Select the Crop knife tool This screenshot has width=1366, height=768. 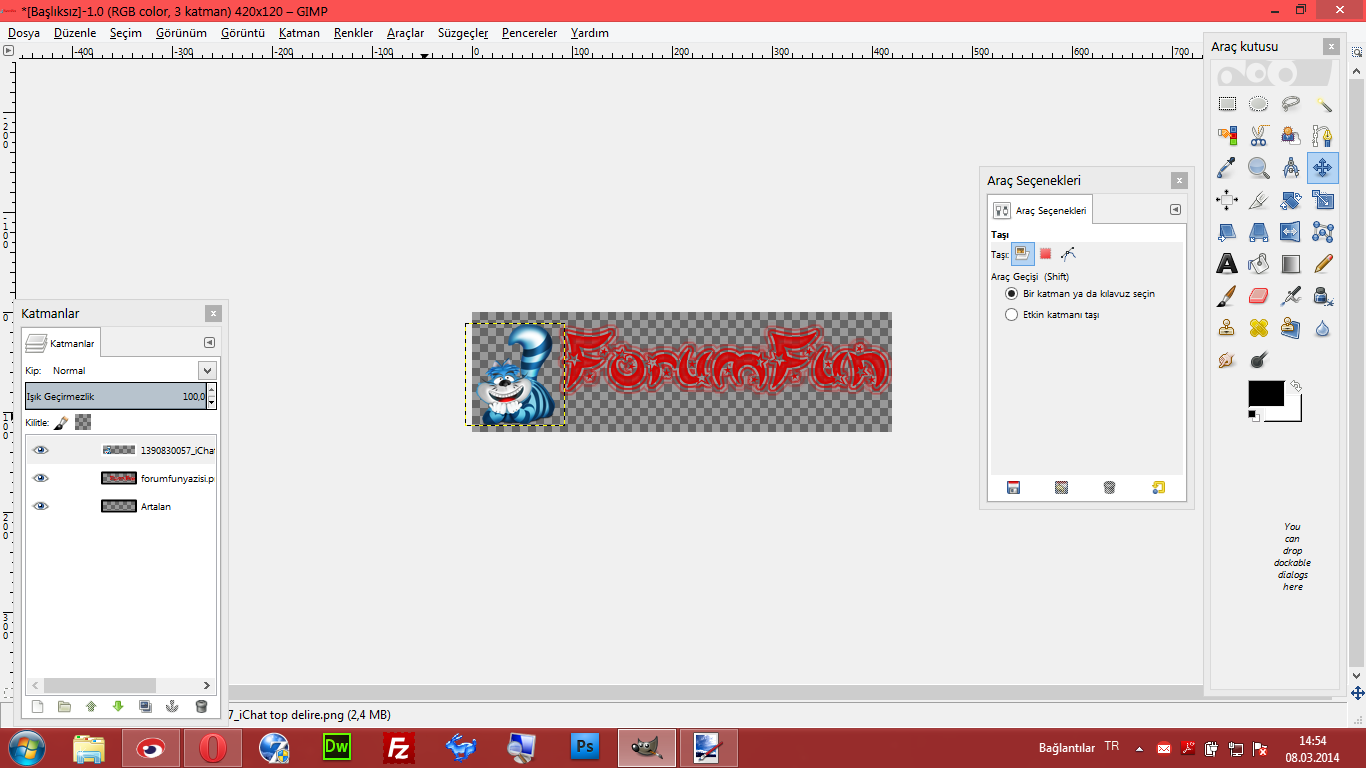pyautogui.click(x=1259, y=199)
